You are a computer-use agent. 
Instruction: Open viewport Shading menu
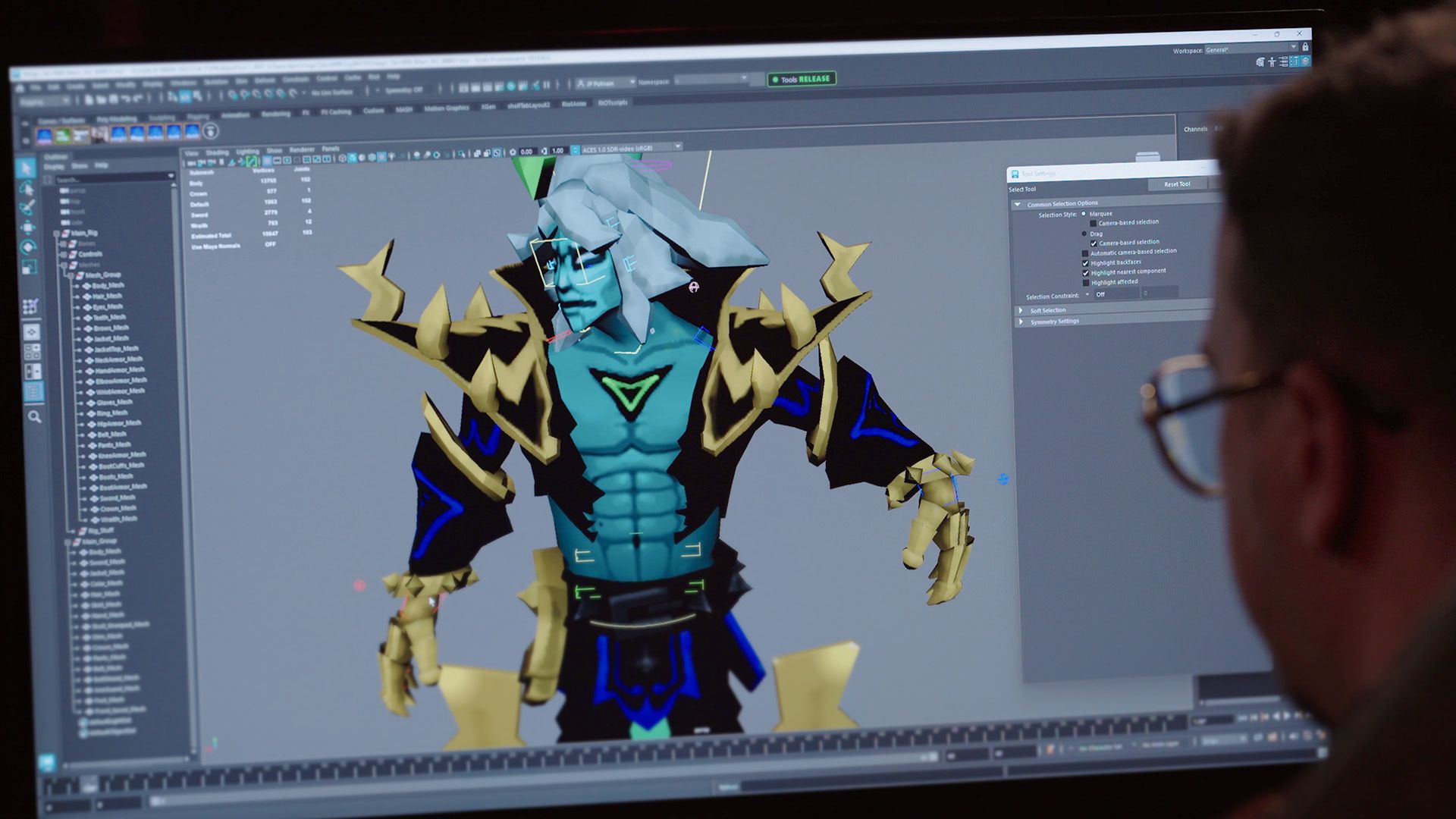[216, 153]
